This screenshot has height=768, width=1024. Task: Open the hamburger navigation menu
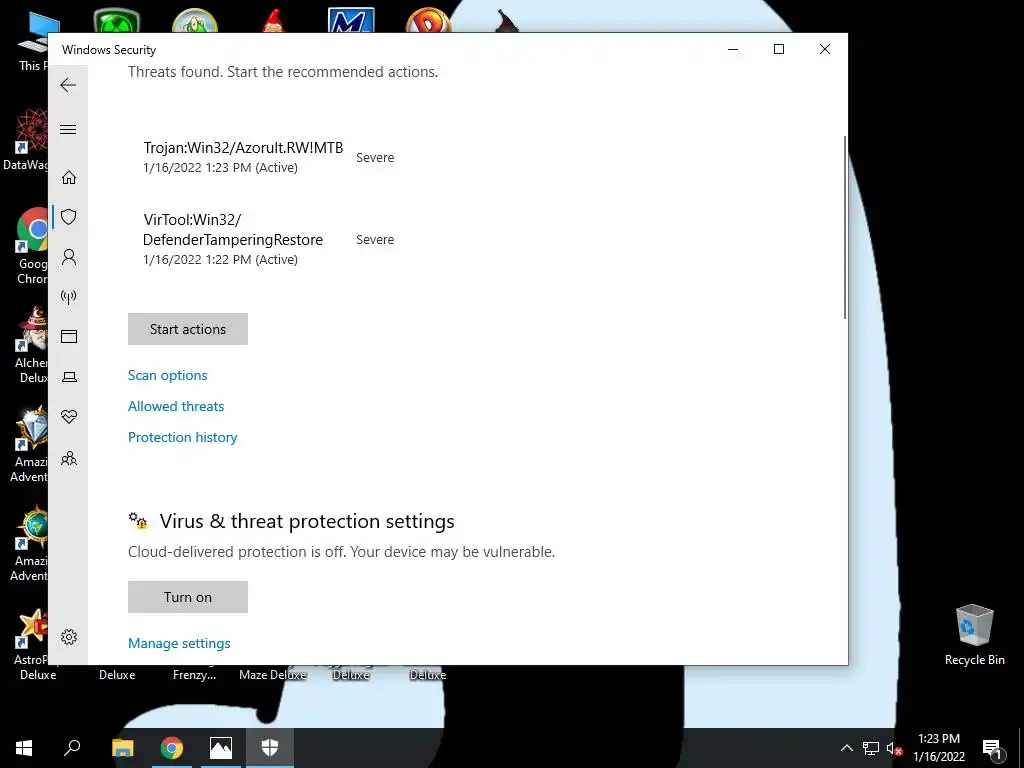click(68, 129)
